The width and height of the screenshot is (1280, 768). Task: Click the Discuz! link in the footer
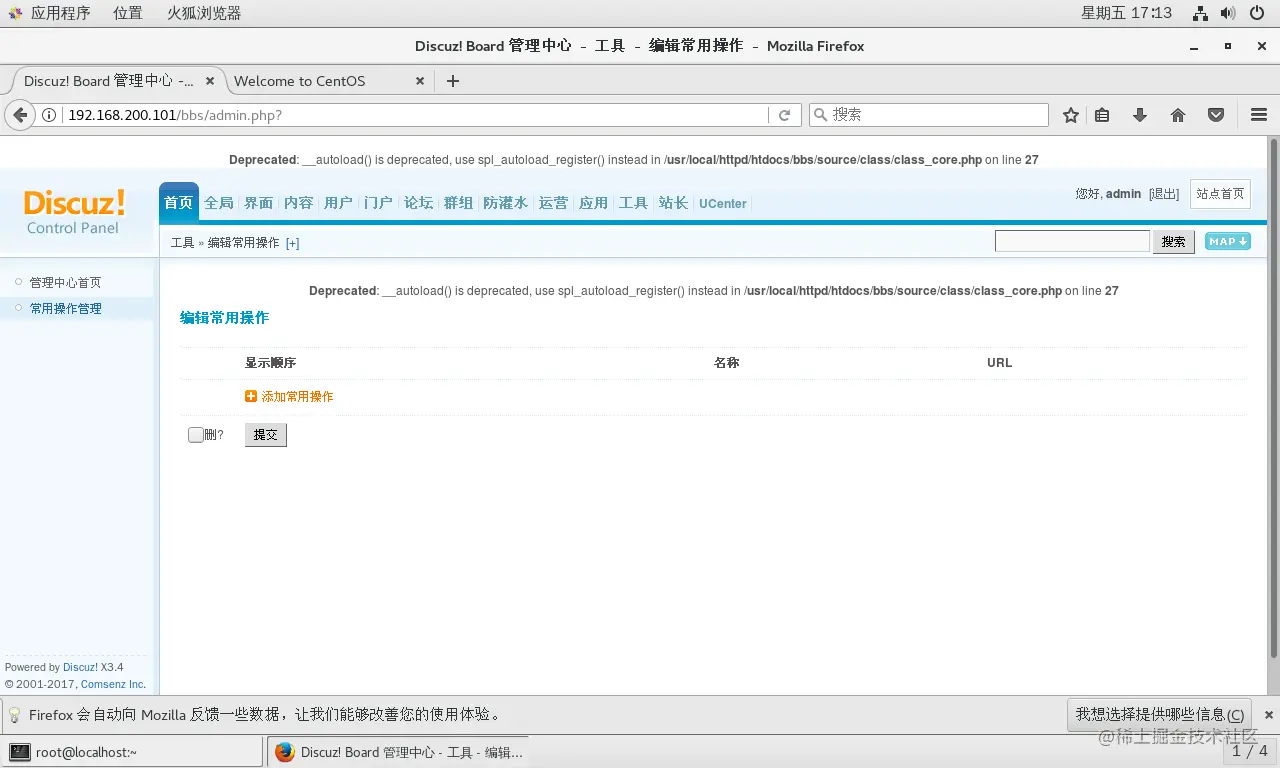coord(80,667)
